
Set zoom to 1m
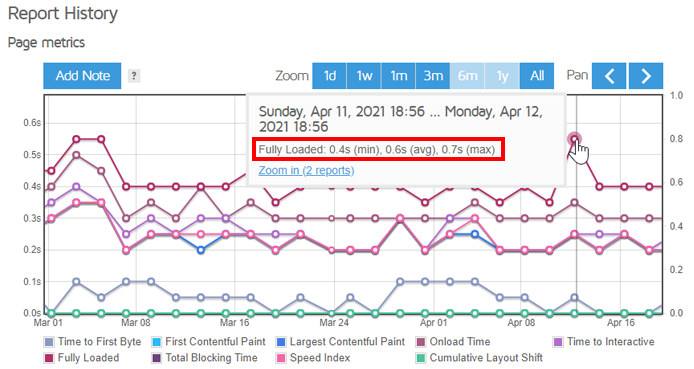tap(398, 76)
